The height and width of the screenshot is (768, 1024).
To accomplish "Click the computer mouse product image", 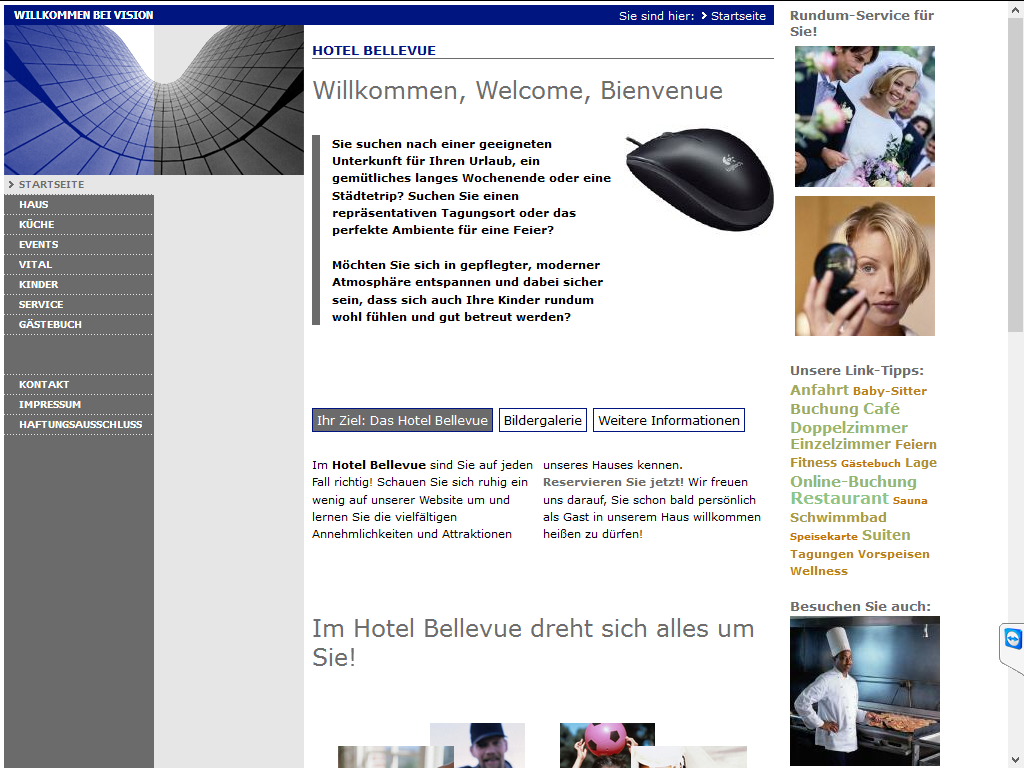I will coord(699,179).
